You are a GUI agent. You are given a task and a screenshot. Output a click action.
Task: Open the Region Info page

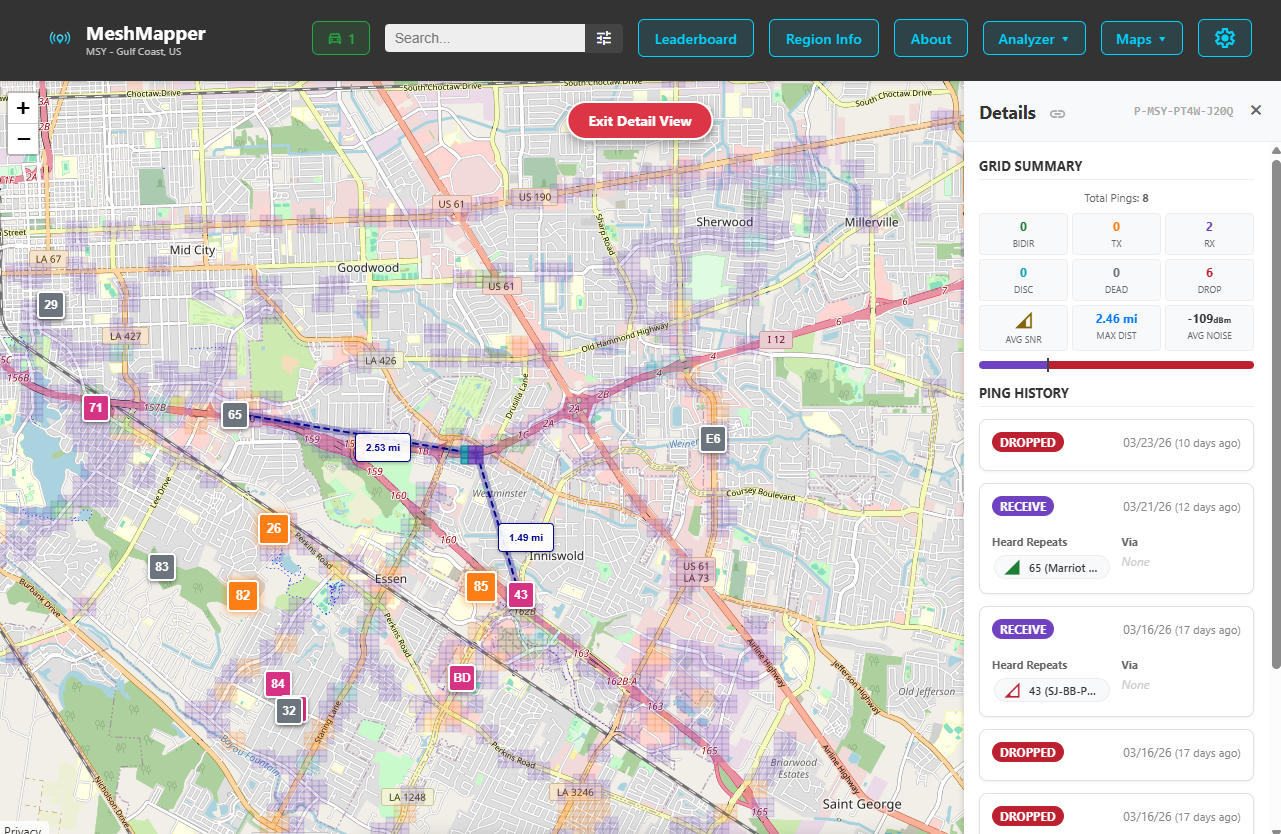click(x=823, y=38)
